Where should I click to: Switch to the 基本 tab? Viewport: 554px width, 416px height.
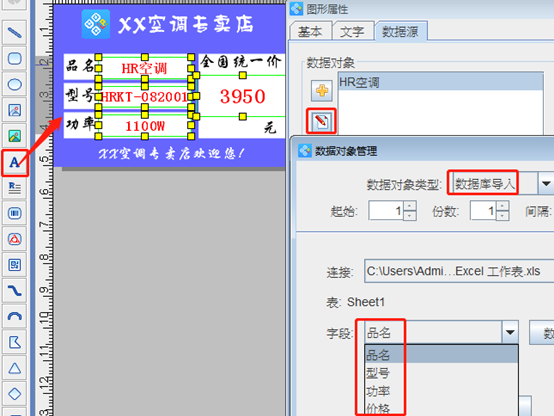[310, 32]
